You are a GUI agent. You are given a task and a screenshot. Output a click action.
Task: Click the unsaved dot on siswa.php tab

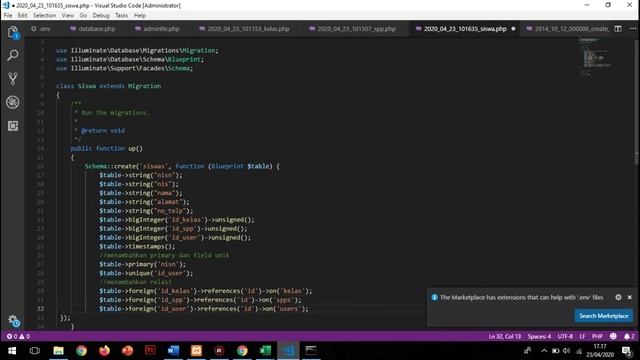(x=513, y=29)
